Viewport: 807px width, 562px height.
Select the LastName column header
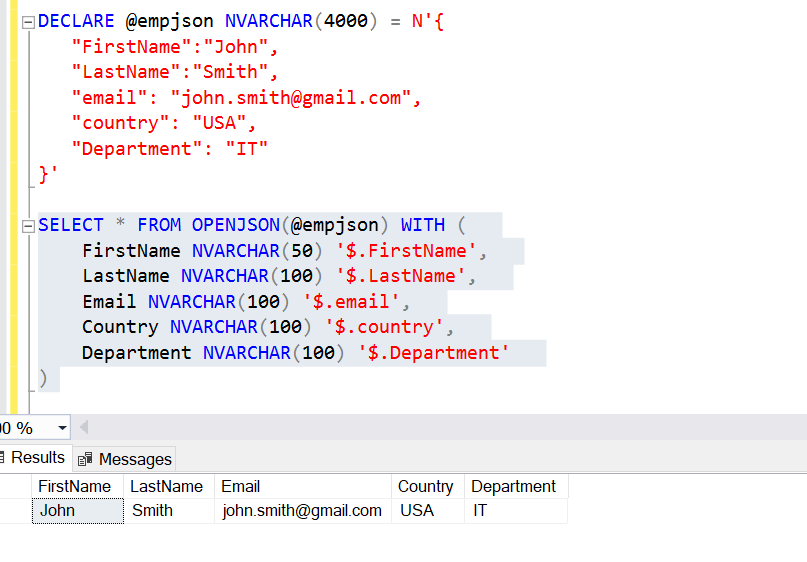click(x=169, y=486)
